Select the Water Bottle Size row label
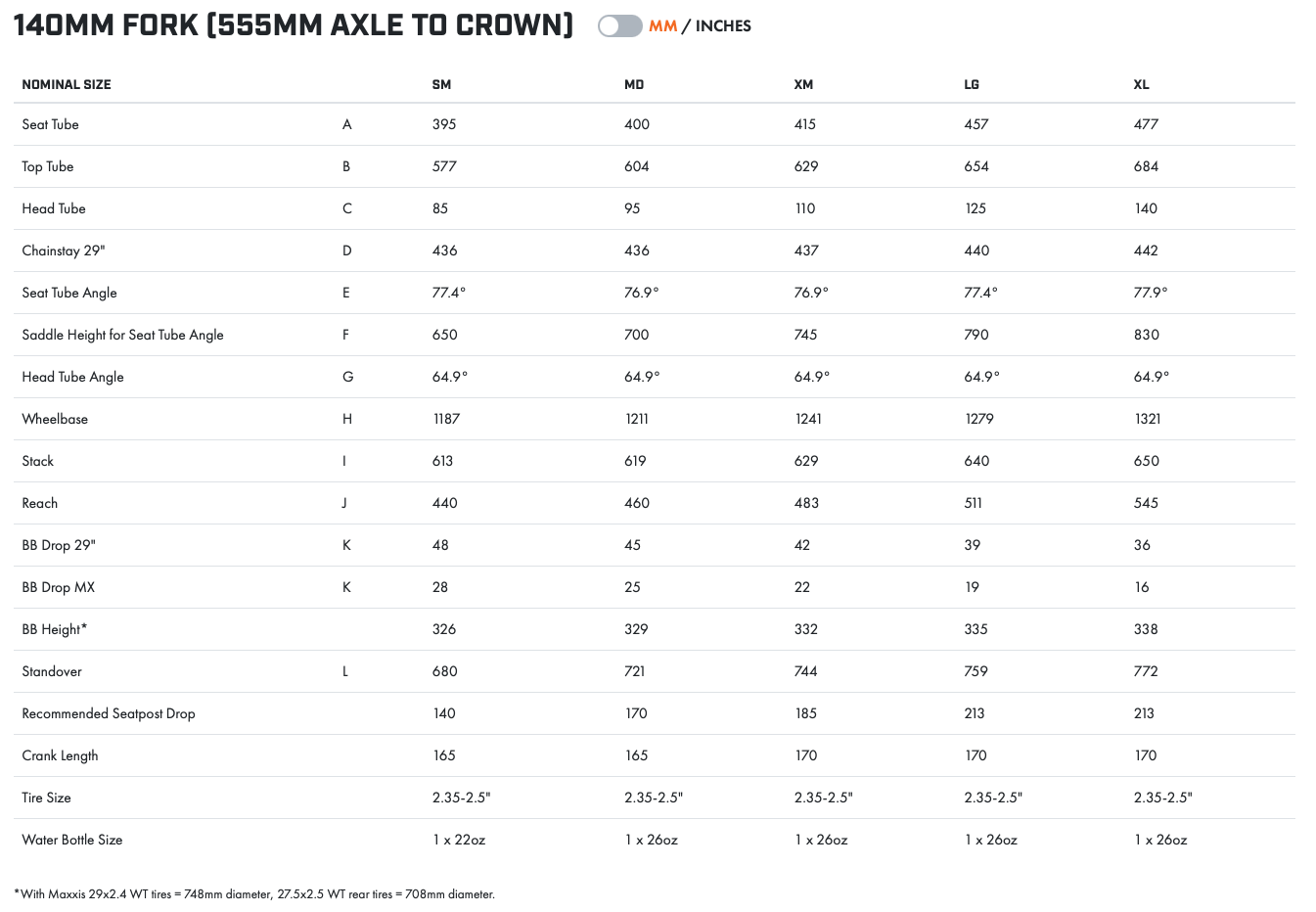The height and width of the screenshot is (912, 1316). point(72,840)
